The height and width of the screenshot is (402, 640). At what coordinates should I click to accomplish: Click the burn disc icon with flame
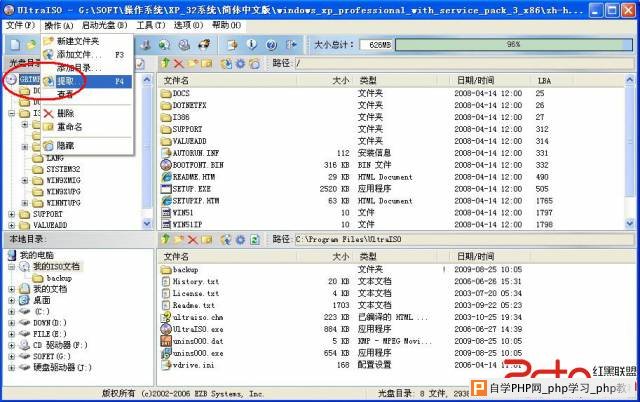click(204, 44)
